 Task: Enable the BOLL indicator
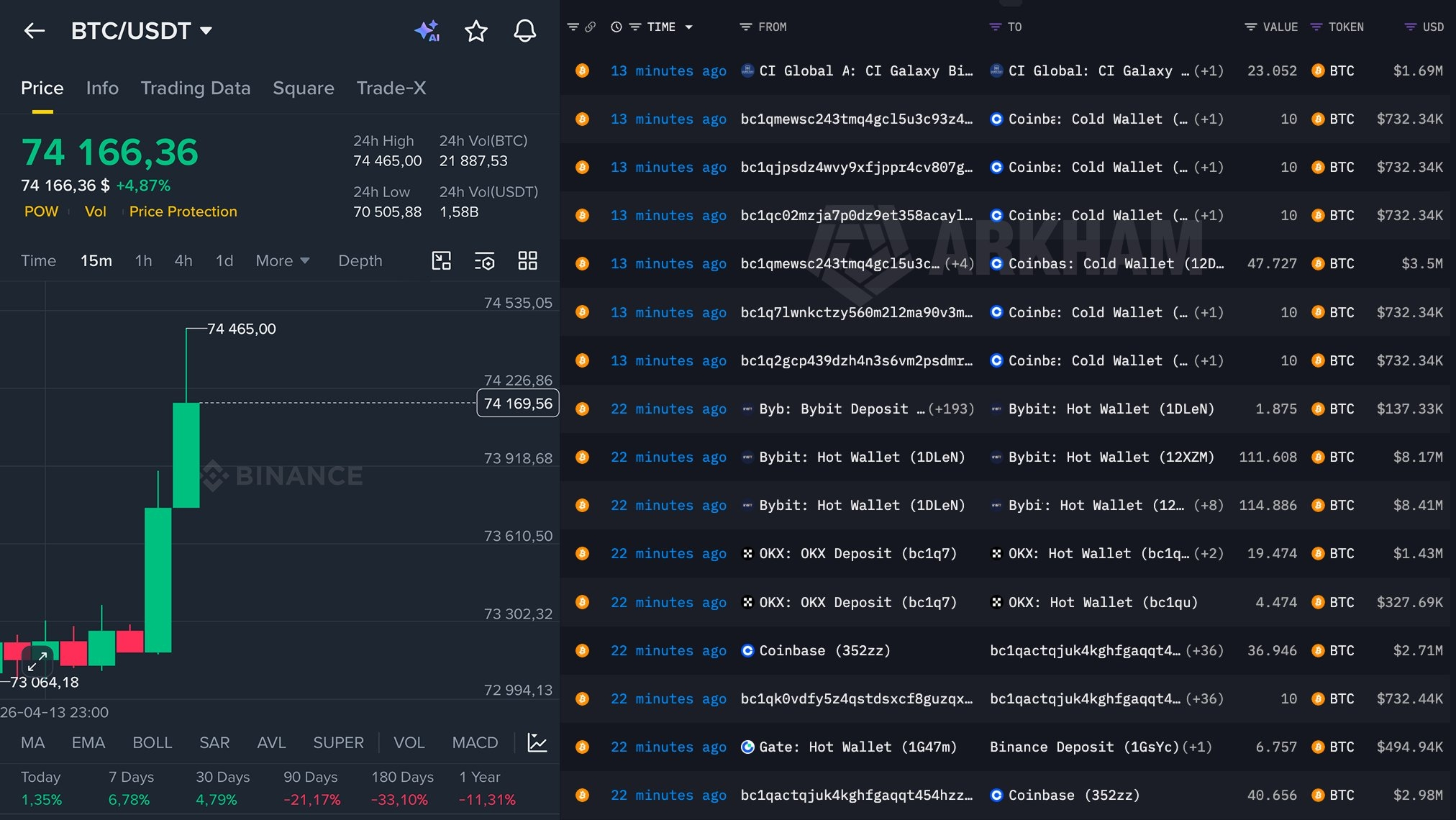[153, 742]
